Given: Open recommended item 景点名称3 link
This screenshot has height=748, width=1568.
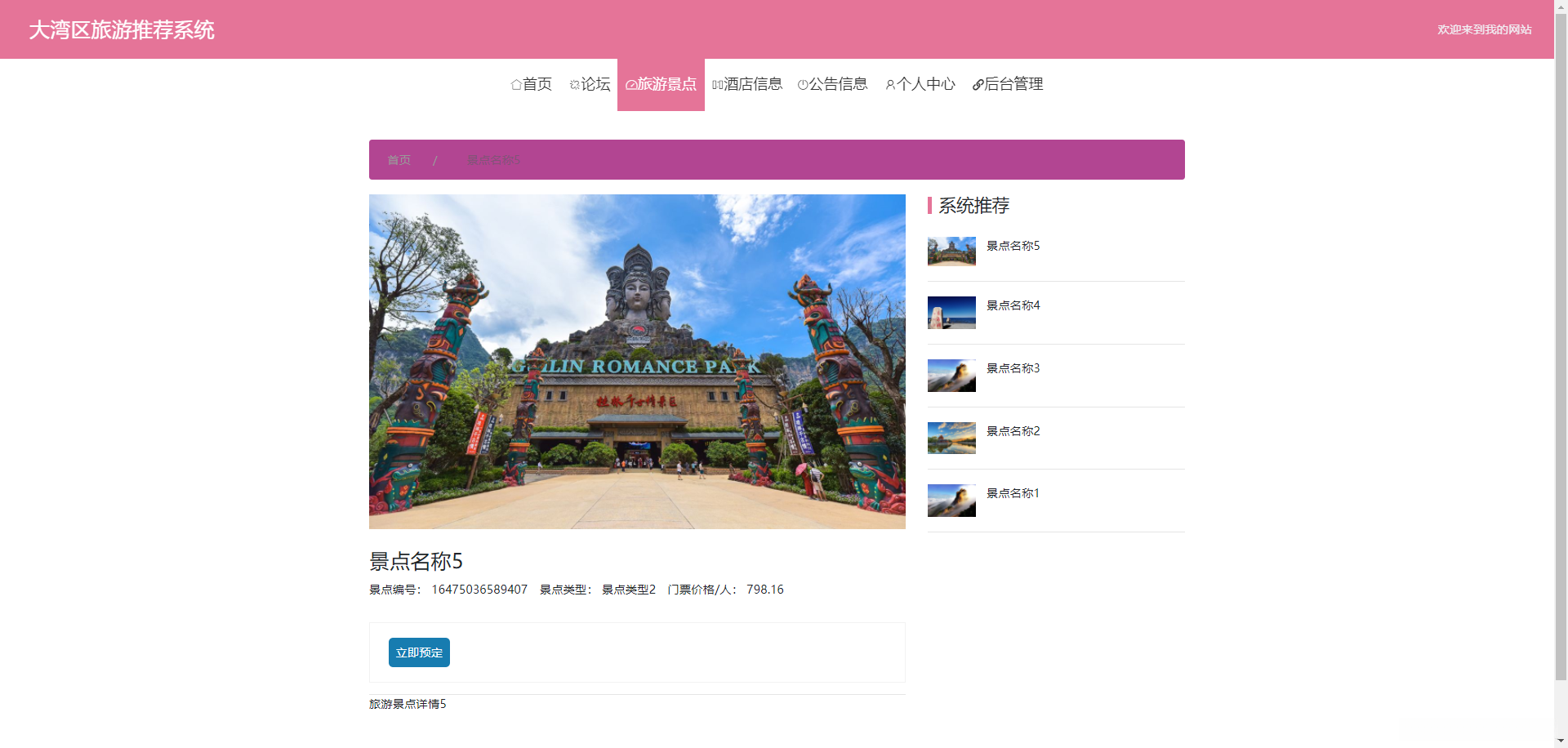Looking at the screenshot, I should coord(1013,368).
